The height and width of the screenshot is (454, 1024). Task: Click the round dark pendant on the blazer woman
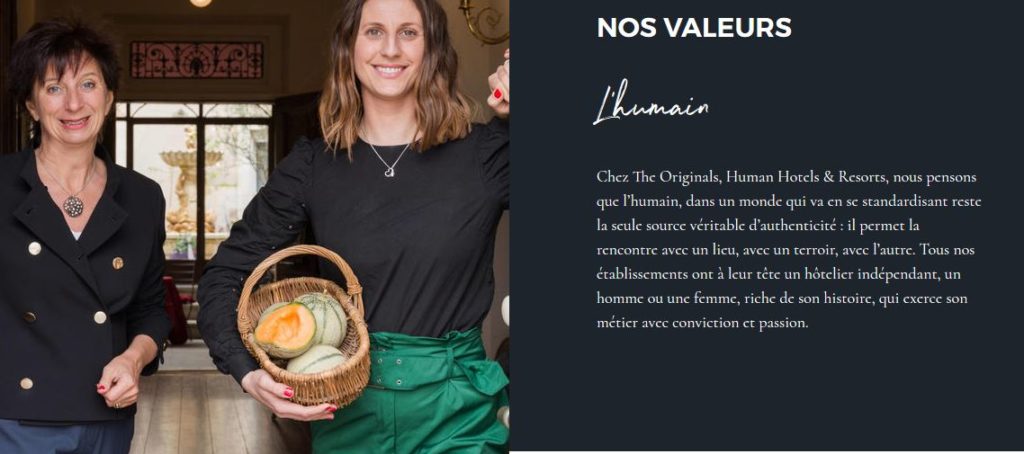(73, 206)
